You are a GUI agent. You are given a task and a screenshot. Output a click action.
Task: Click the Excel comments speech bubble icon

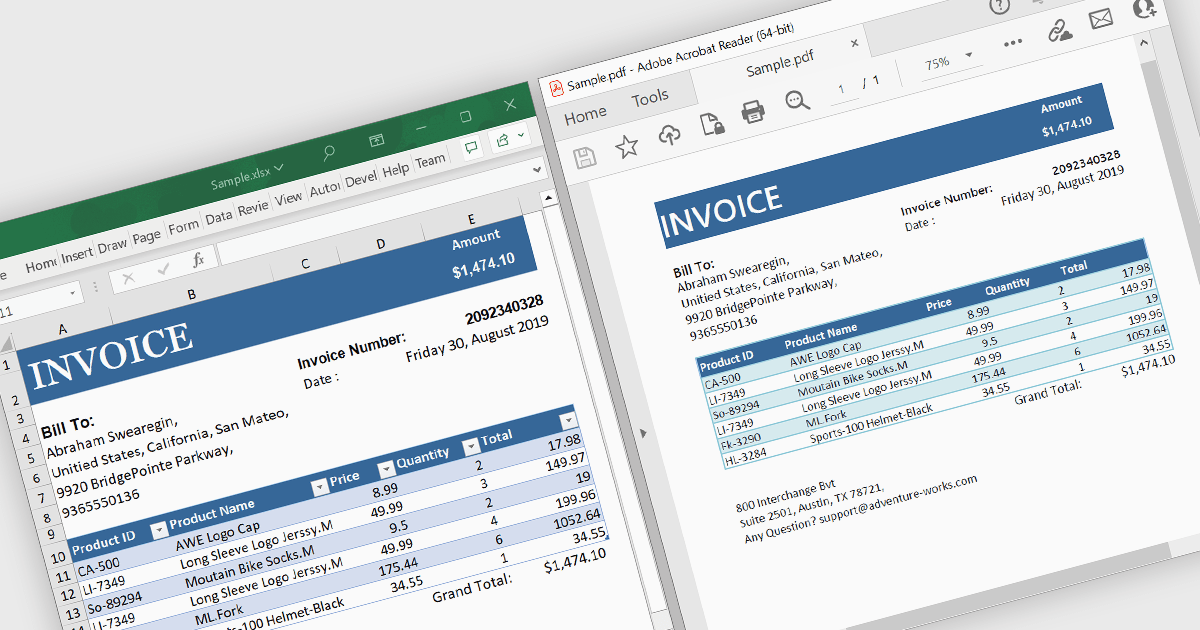point(470,148)
